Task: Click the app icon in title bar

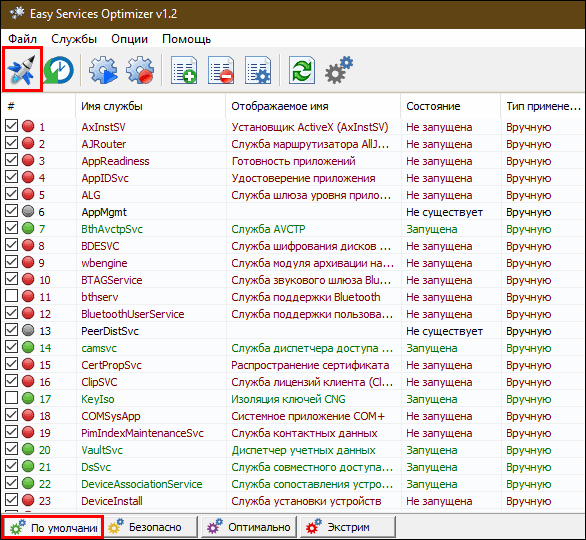Action: pos(17,13)
